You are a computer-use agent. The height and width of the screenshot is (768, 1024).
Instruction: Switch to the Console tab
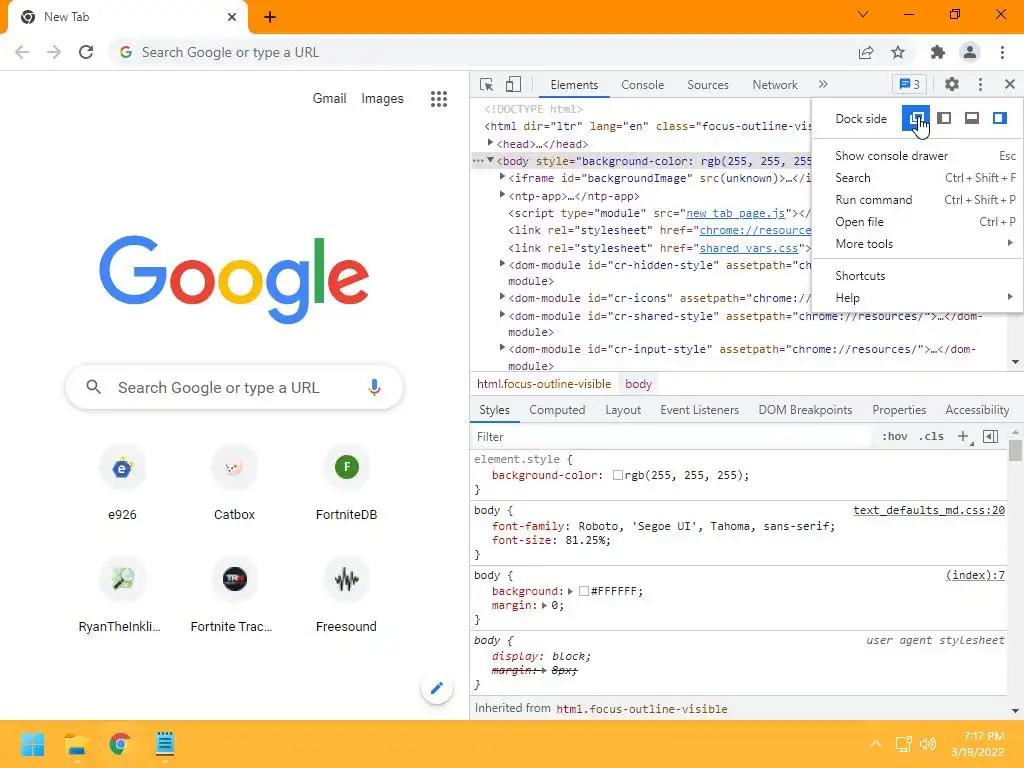pyautogui.click(x=643, y=85)
